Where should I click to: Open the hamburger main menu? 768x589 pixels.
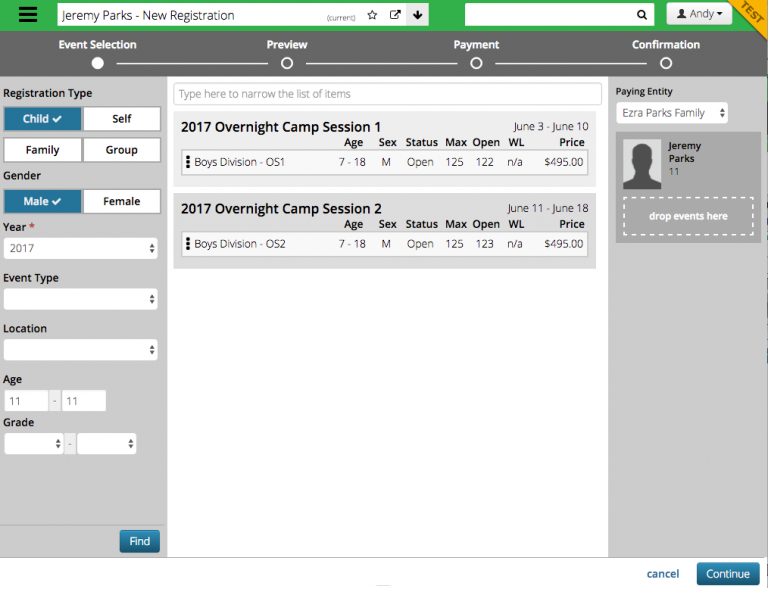point(28,15)
